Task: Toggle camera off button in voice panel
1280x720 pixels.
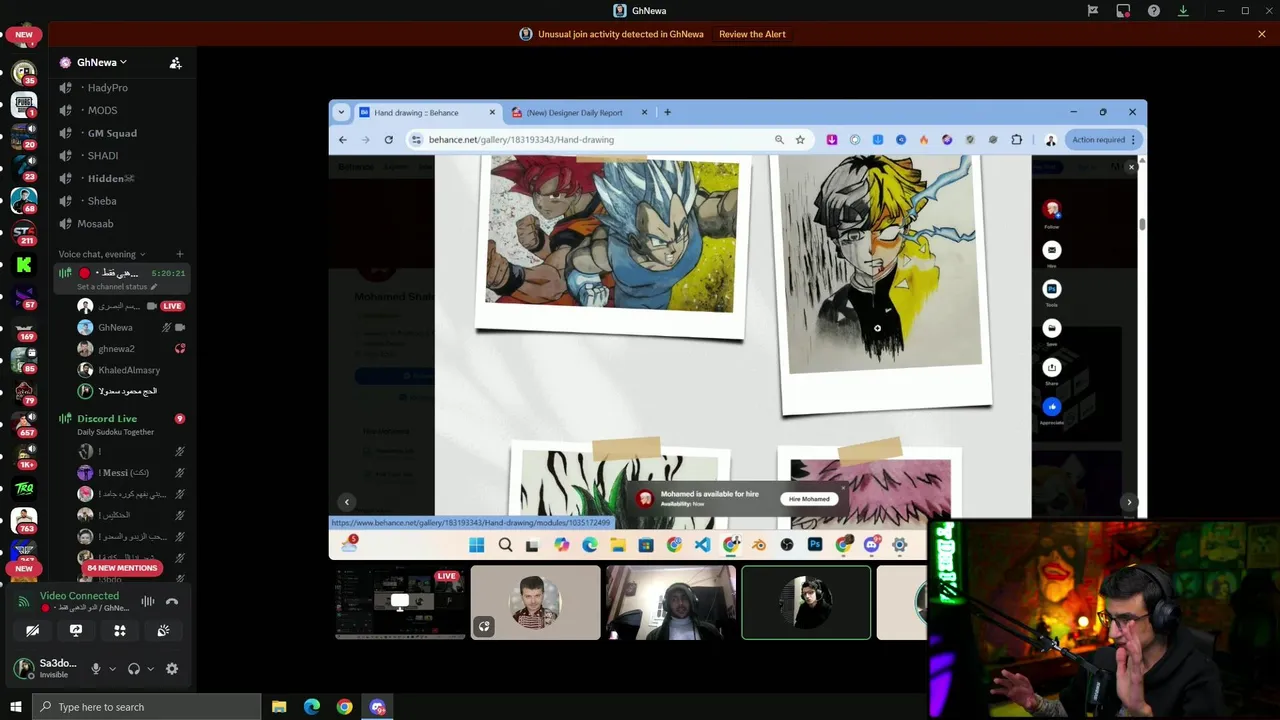Action: click(x=32, y=631)
